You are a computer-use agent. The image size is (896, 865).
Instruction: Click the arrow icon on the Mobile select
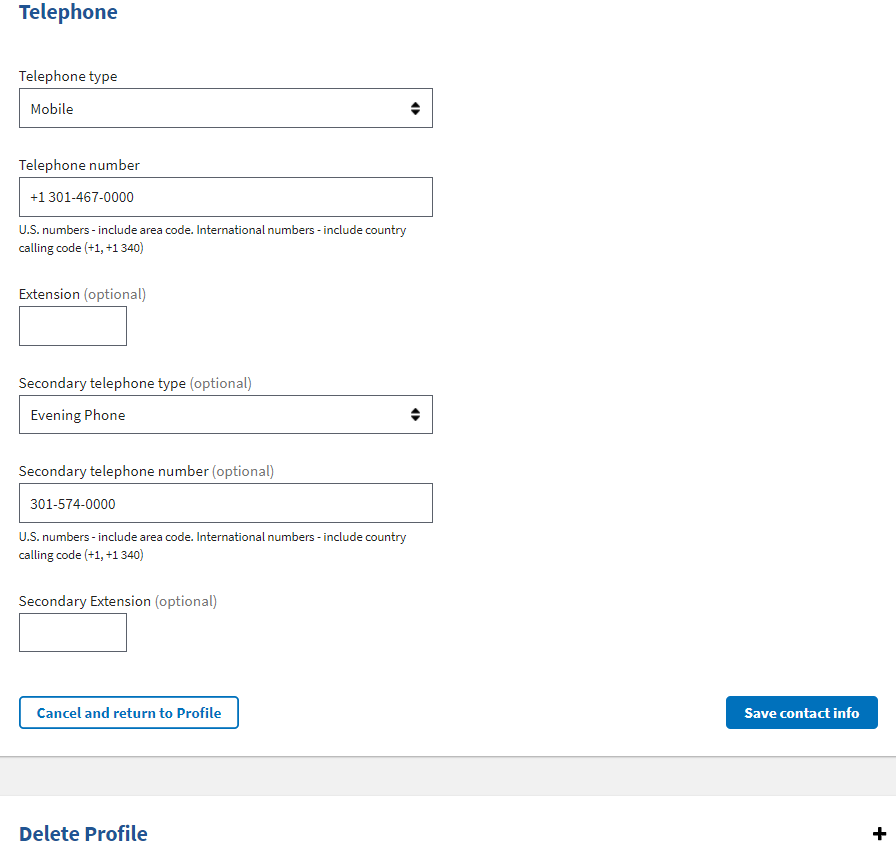415,109
